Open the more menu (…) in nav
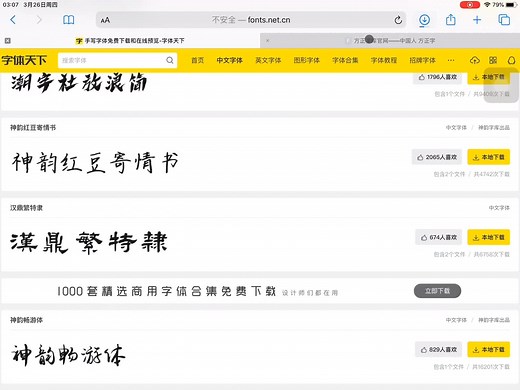 click(x=451, y=60)
